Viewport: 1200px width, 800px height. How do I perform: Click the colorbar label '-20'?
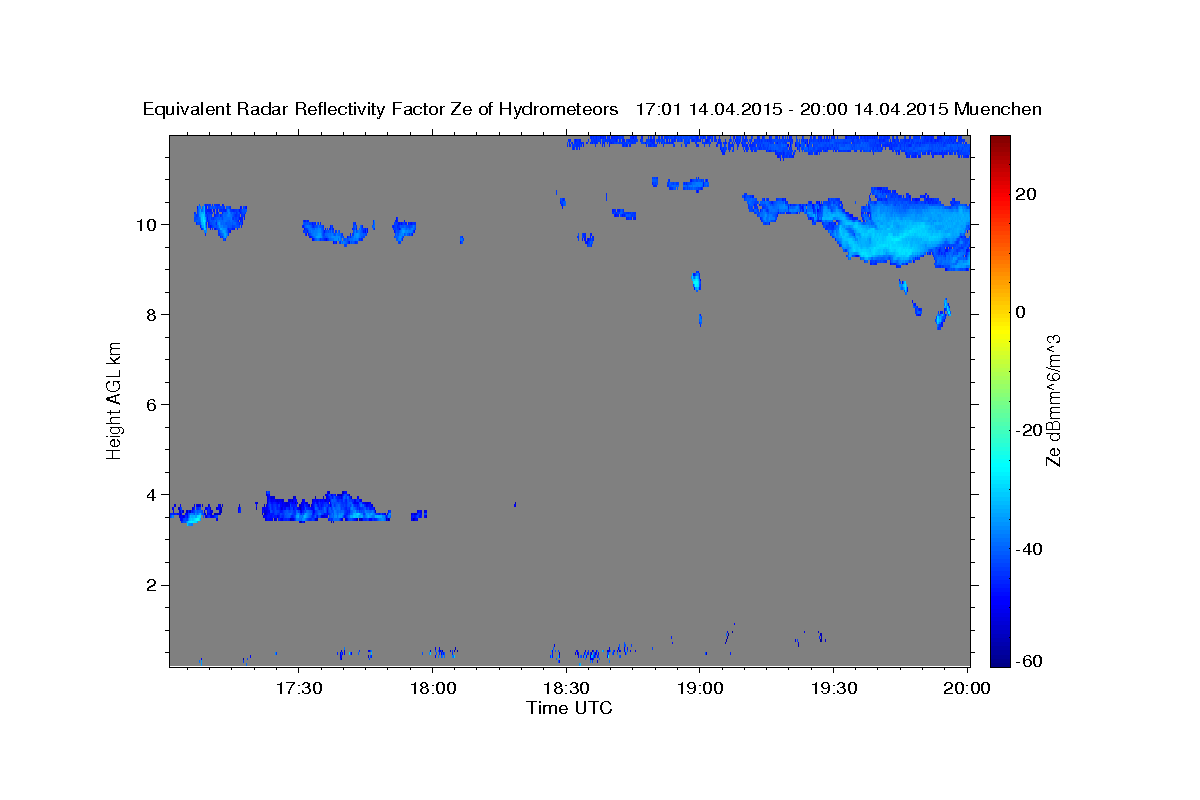pyautogui.click(x=1028, y=430)
